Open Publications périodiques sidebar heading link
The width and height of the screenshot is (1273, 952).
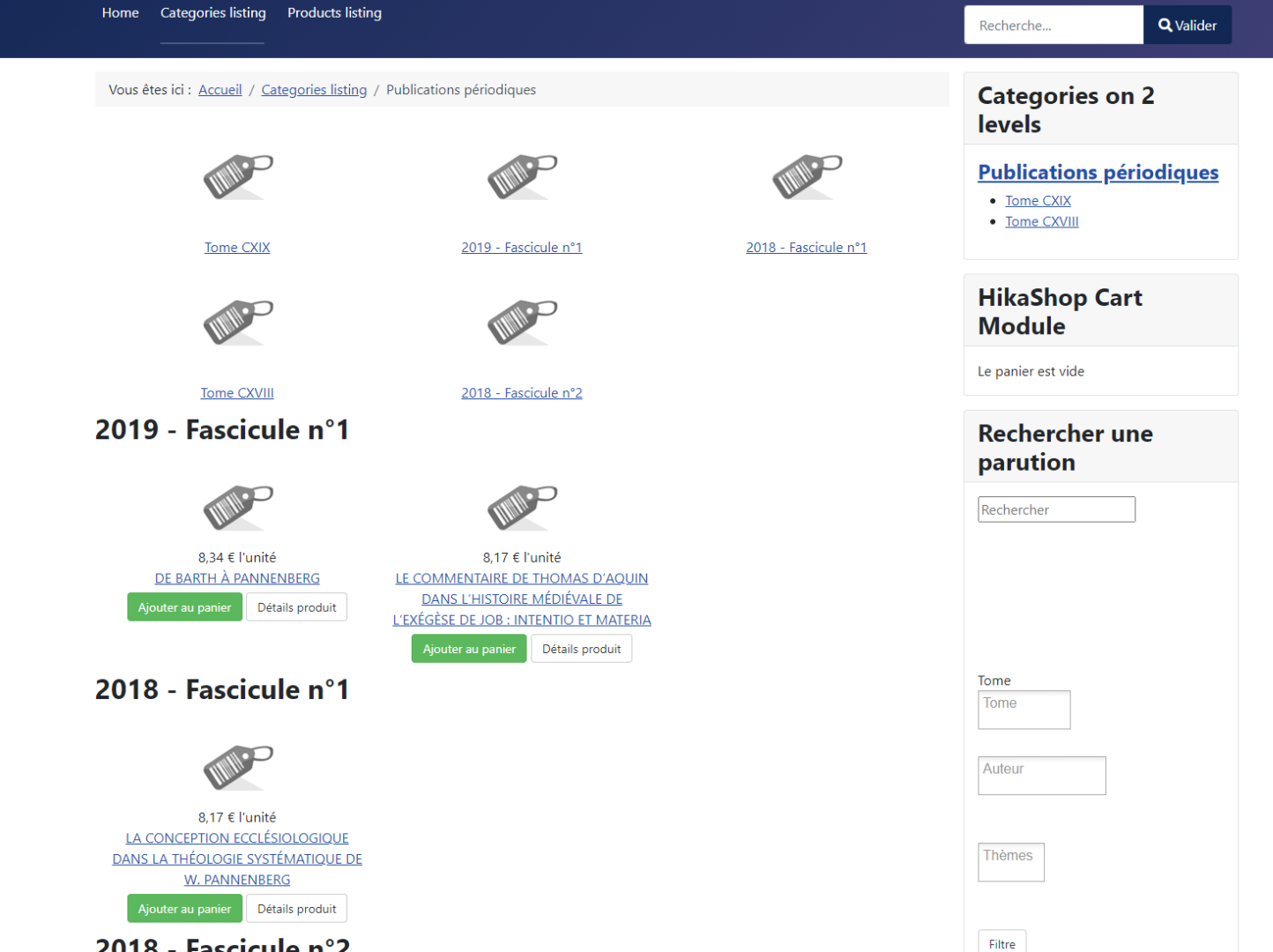(1098, 172)
